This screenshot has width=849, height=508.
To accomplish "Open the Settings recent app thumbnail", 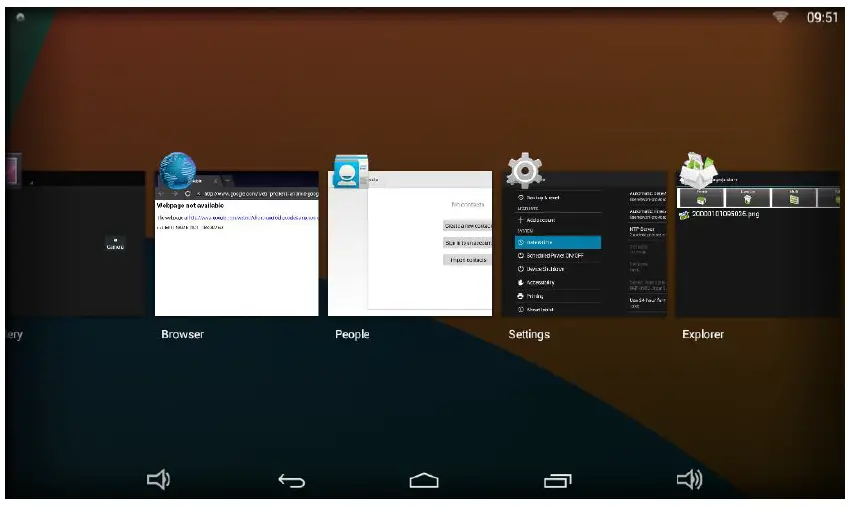I will click(584, 244).
